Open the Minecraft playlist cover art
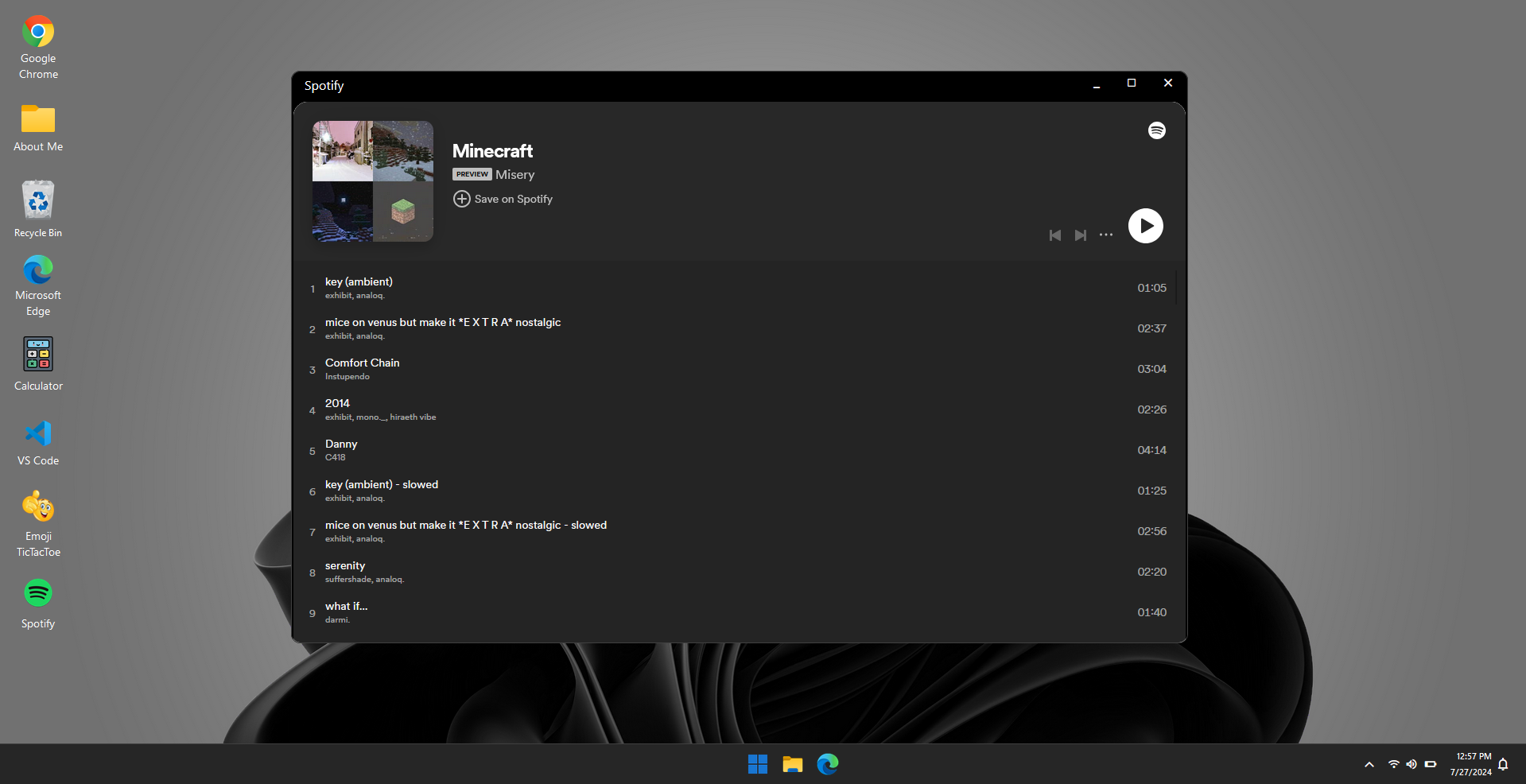Screen dimensions: 1526x784 (373, 181)
